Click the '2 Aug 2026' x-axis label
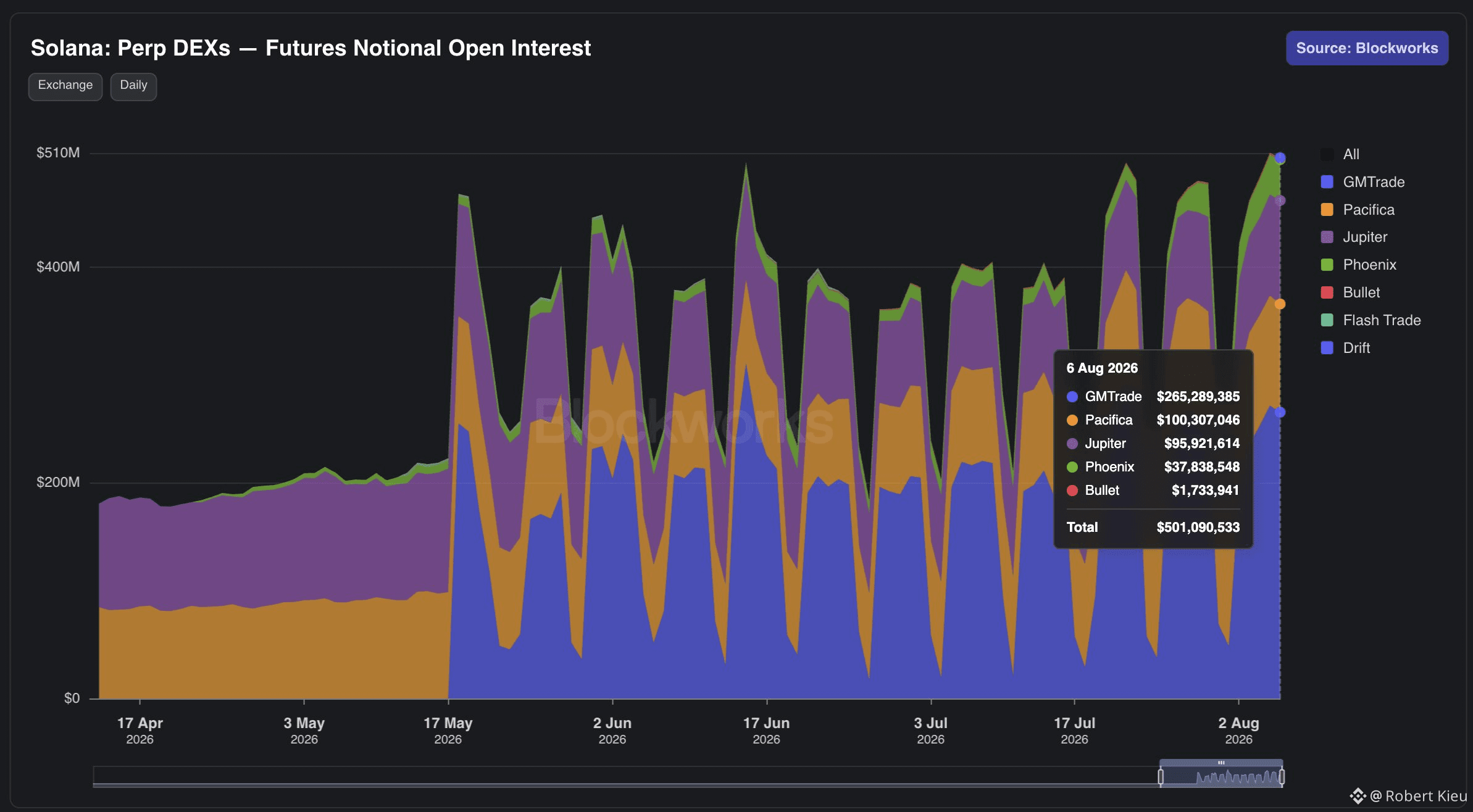The width and height of the screenshot is (1473, 812). [x=1239, y=731]
